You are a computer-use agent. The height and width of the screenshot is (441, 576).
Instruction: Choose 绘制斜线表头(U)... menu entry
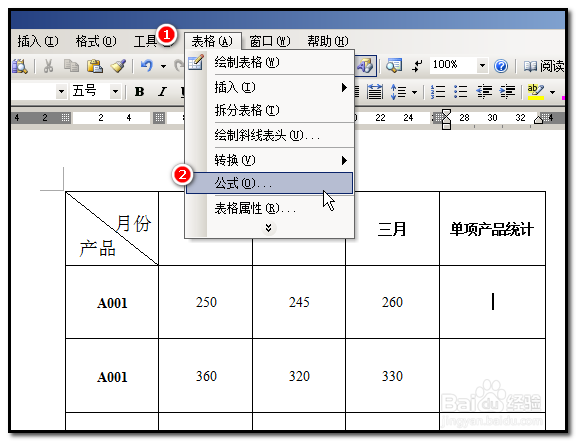click(270, 136)
